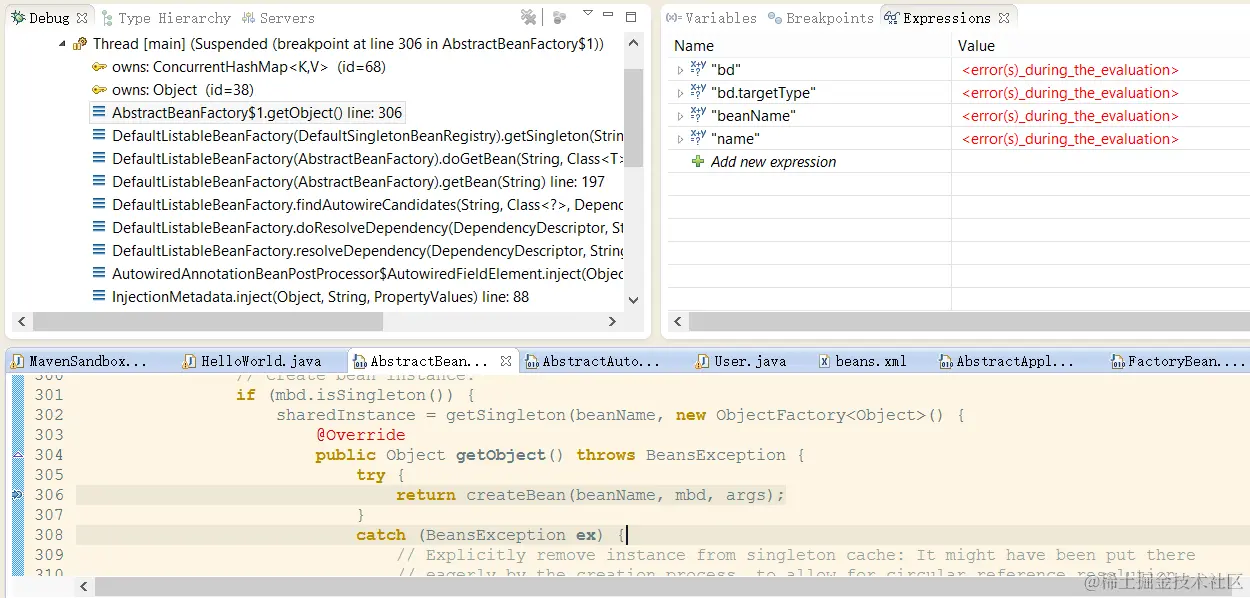
Task: Collapse the Thread [main] tree node
Action: coord(62,44)
